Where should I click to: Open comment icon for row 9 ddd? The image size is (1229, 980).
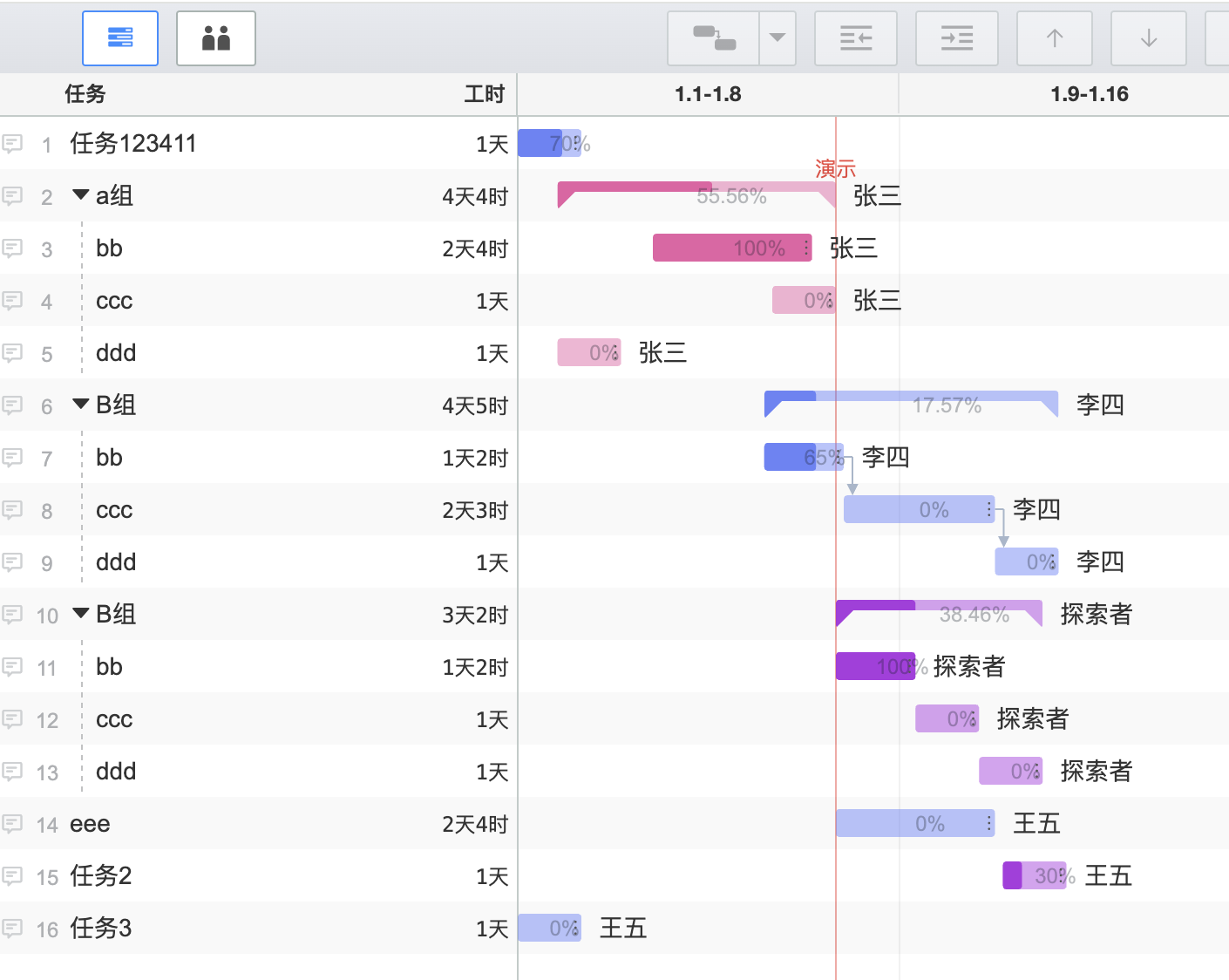(12, 561)
